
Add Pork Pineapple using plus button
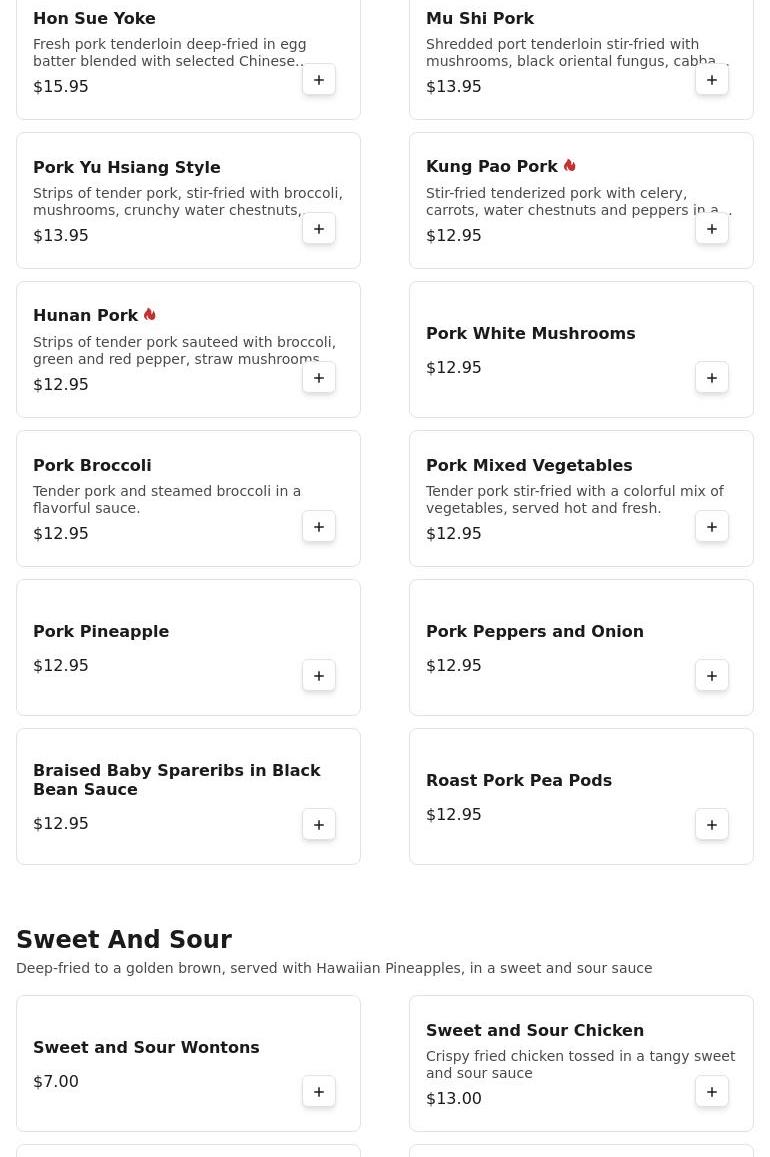tap(319, 676)
